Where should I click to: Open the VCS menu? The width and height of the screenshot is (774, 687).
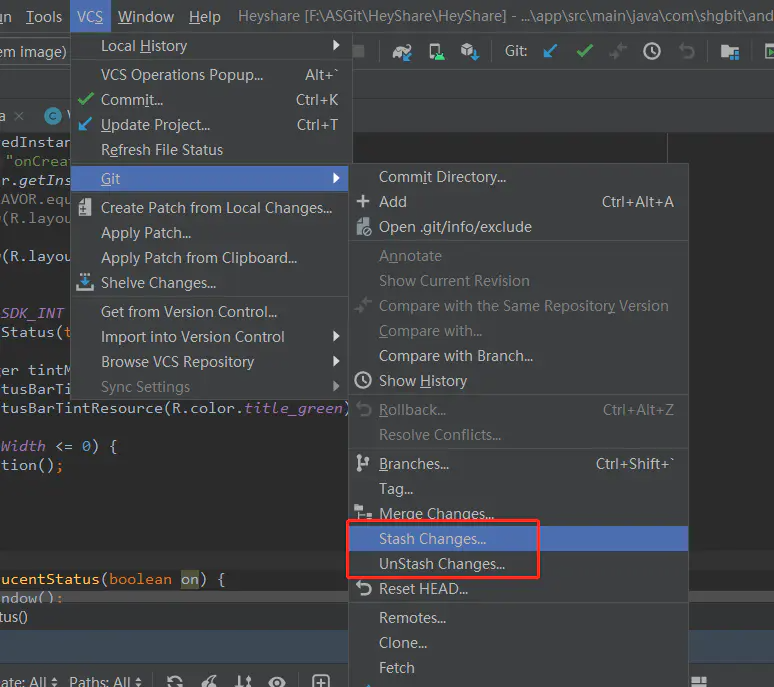[90, 17]
